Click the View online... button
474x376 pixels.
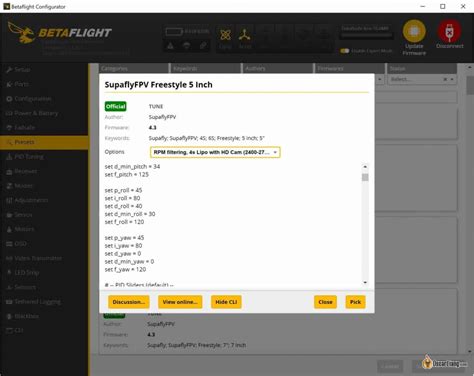(x=180, y=302)
